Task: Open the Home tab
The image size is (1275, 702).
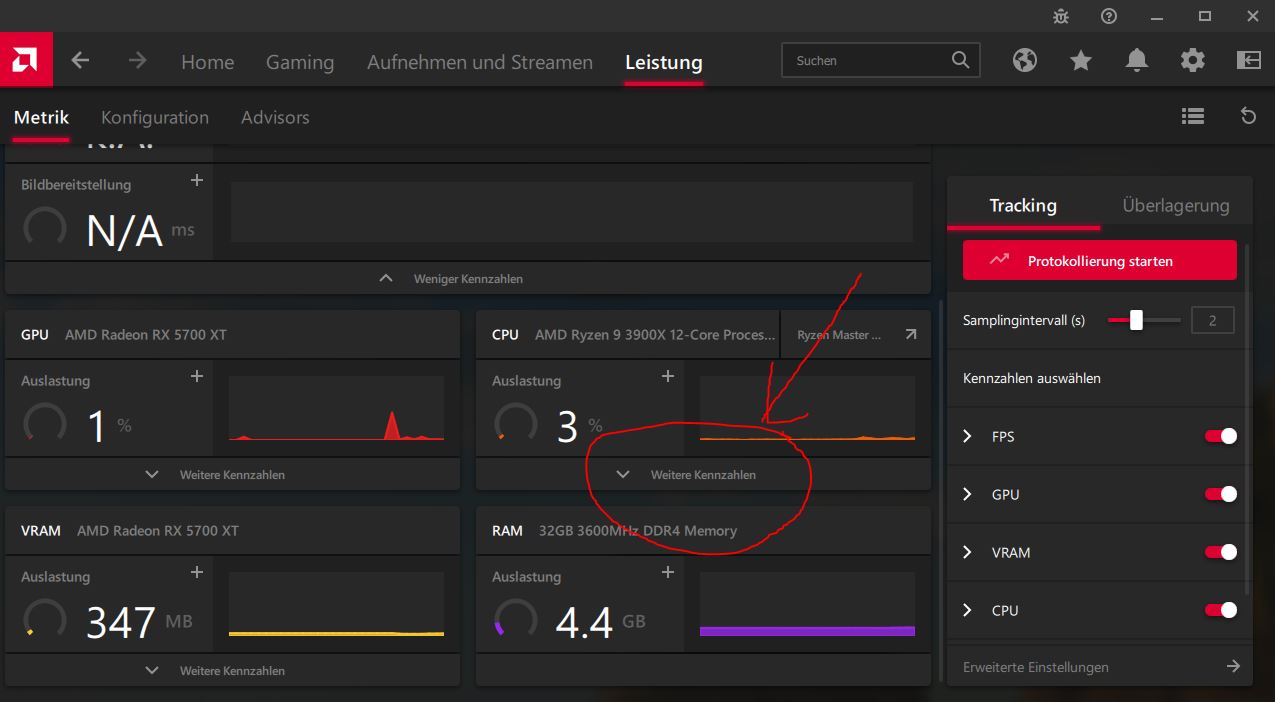Action: pos(207,62)
